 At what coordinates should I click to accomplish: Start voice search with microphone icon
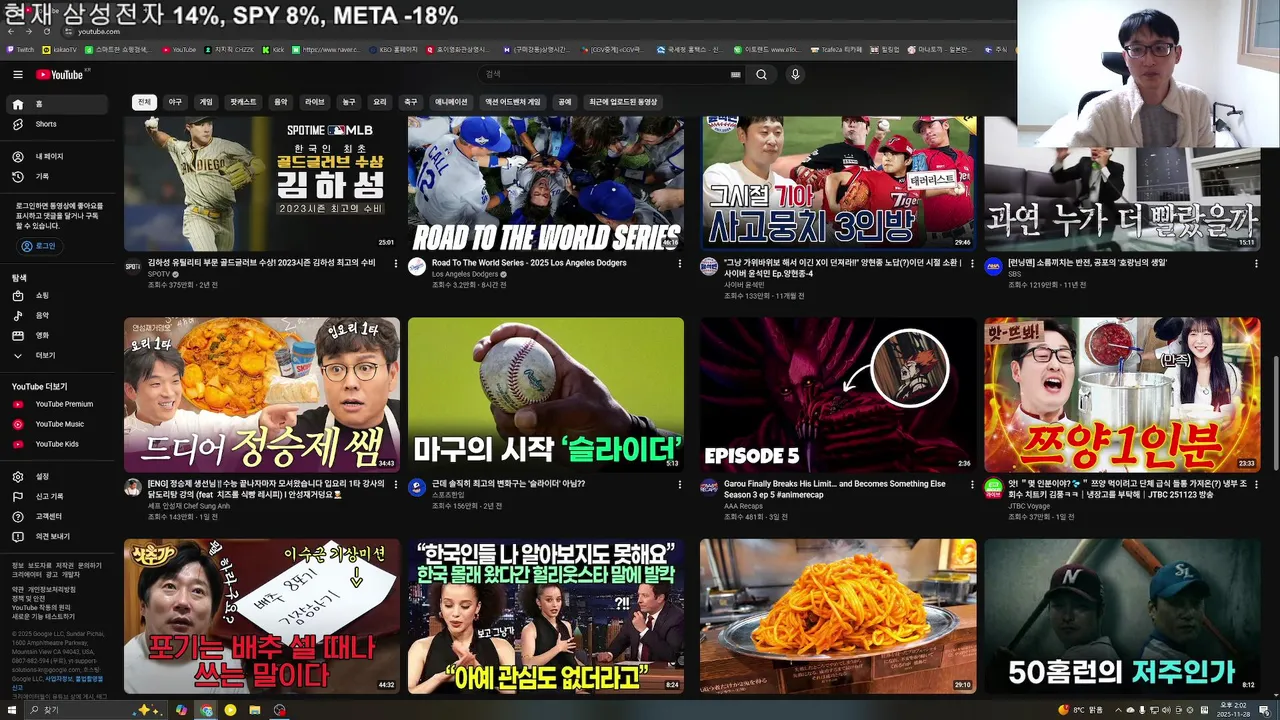(x=795, y=75)
